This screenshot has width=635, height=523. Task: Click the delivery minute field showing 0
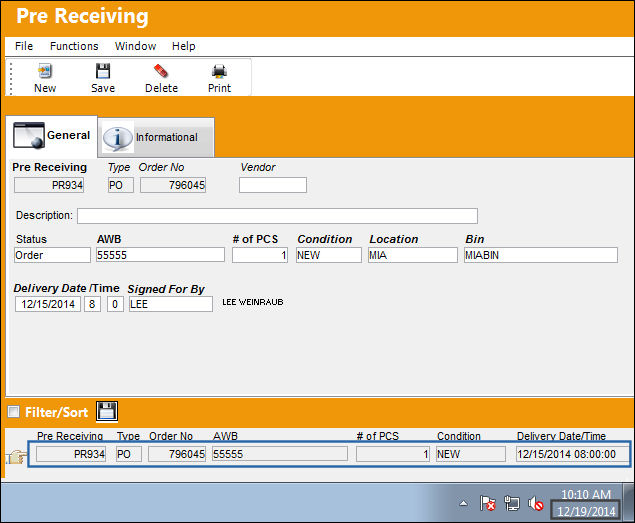coord(115,304)
